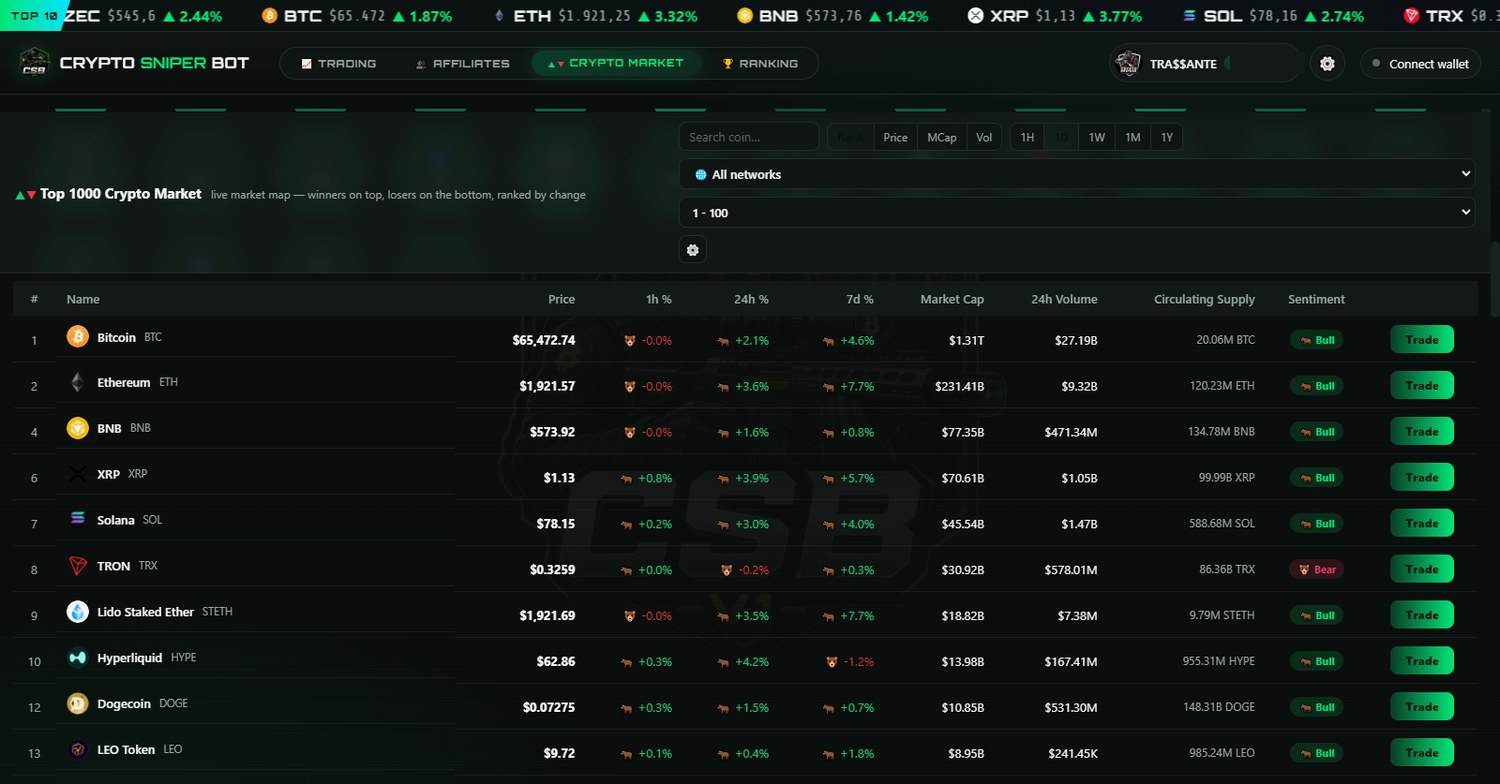1500x784 pixels.
Task: Click the bear icon beside Hyperliquid -1.2%
Action: pyautogui.click(x=832, y=661)
